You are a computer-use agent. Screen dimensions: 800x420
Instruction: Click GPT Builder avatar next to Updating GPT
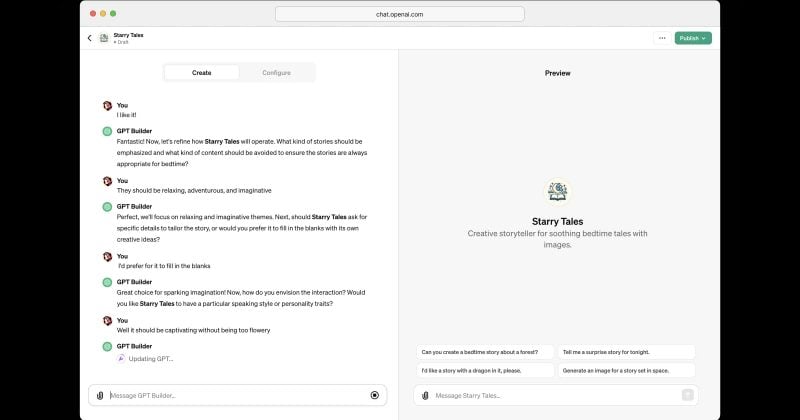pos(107,347)
